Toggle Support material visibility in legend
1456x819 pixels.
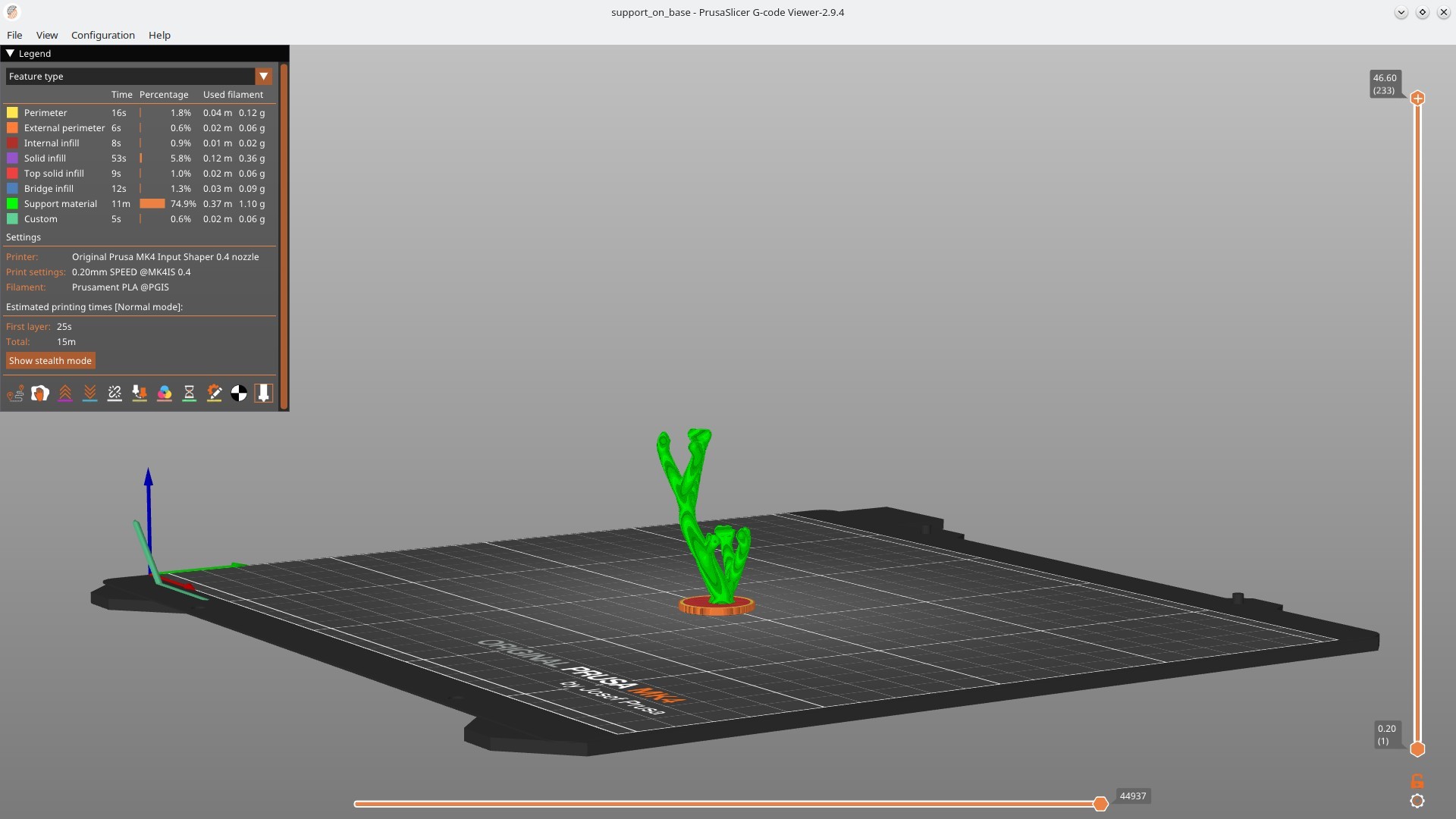(x=140, y=204)
